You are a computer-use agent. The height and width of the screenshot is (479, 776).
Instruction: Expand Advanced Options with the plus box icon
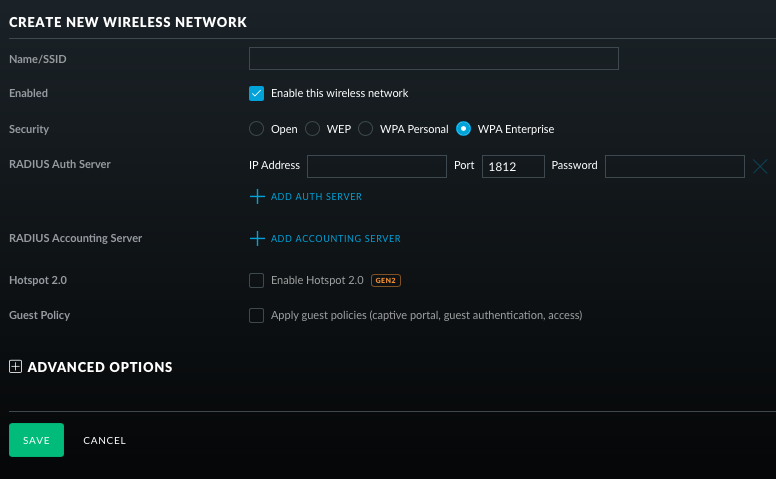tap(15, 367)
